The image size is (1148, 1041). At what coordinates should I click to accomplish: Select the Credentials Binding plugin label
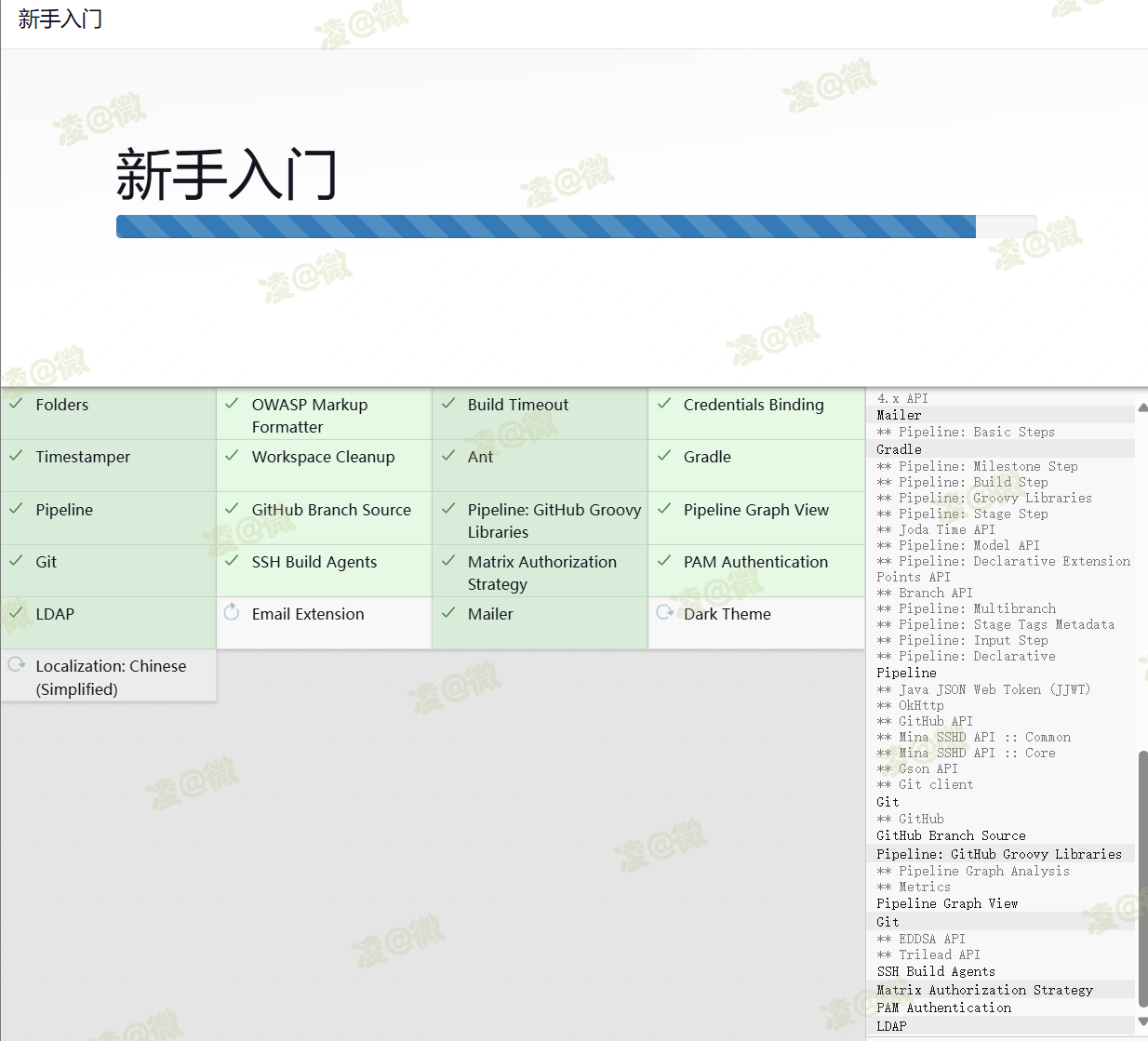click(754, 405)
